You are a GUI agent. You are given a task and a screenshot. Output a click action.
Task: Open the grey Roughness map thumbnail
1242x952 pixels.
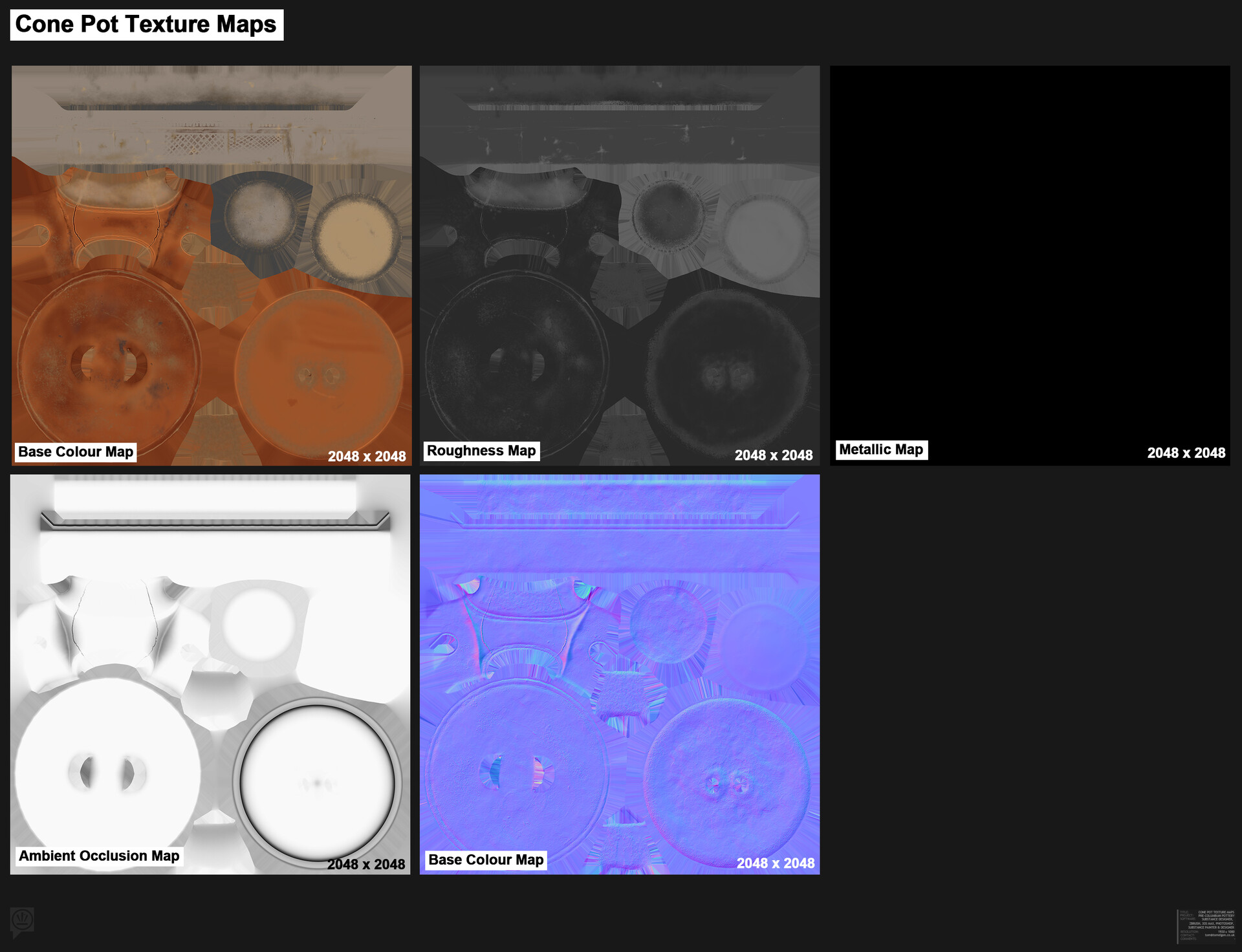[619, 265]
